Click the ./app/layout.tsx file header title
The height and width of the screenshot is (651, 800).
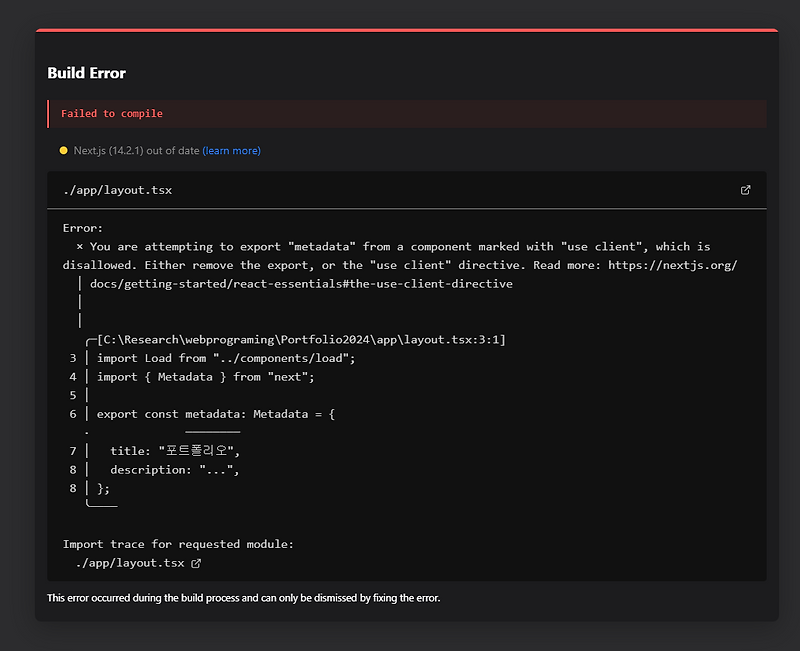pyautogui.click(x=117, y=190)
